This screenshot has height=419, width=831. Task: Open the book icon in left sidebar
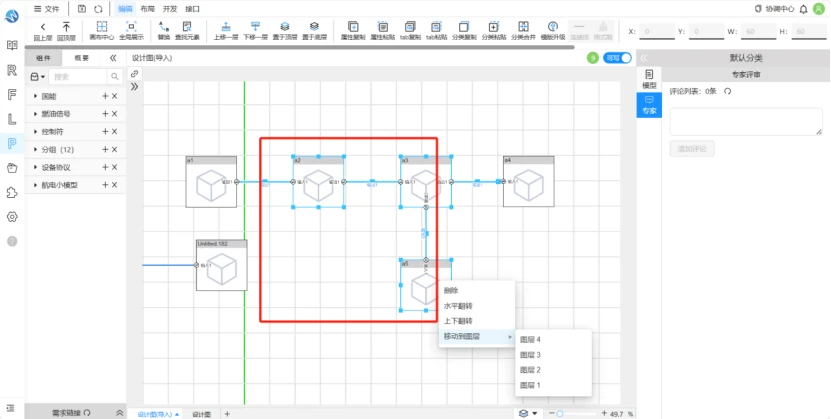tap(12, 46)
